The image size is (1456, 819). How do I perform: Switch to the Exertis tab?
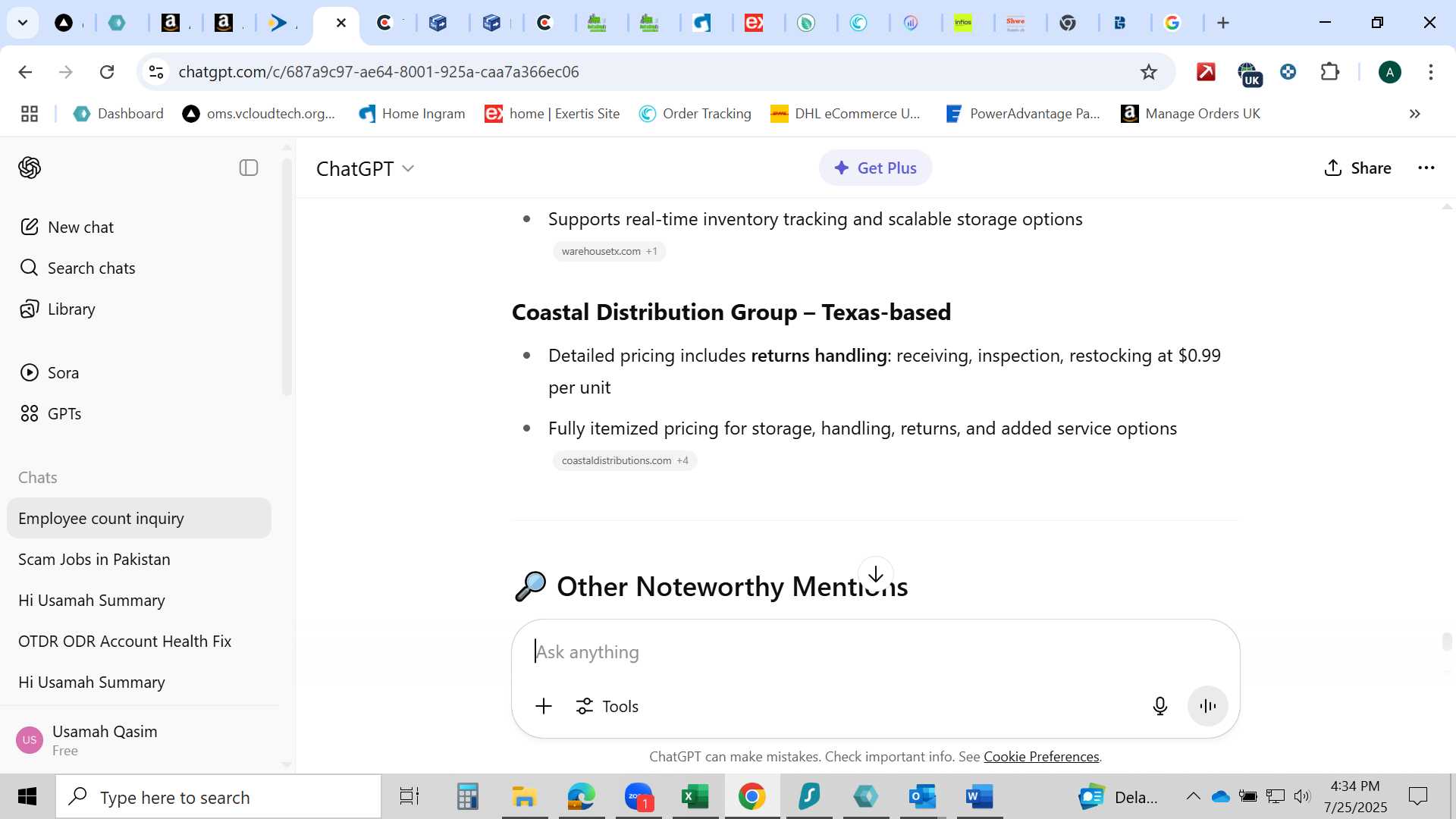pos(754,23)
